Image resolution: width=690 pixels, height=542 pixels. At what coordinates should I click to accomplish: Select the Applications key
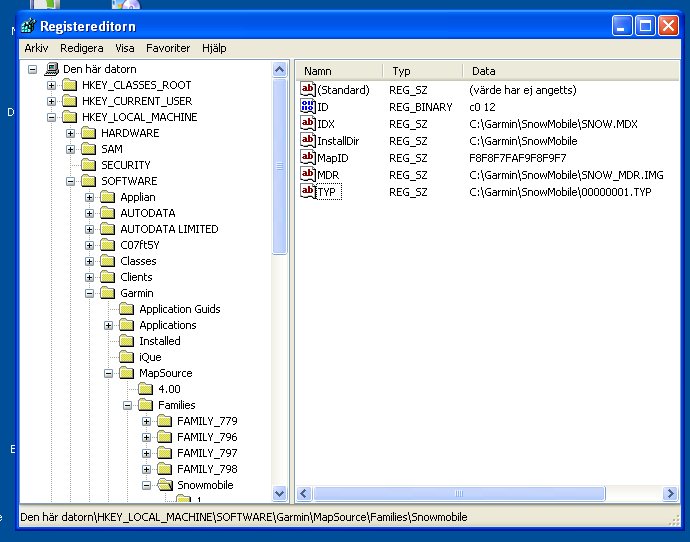pyautogui.click(x=168, y=325)
